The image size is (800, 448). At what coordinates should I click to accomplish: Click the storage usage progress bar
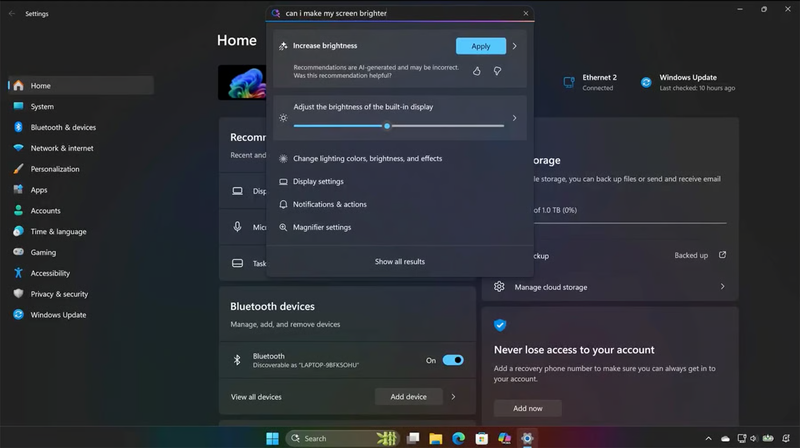click(x=630, y=223)
